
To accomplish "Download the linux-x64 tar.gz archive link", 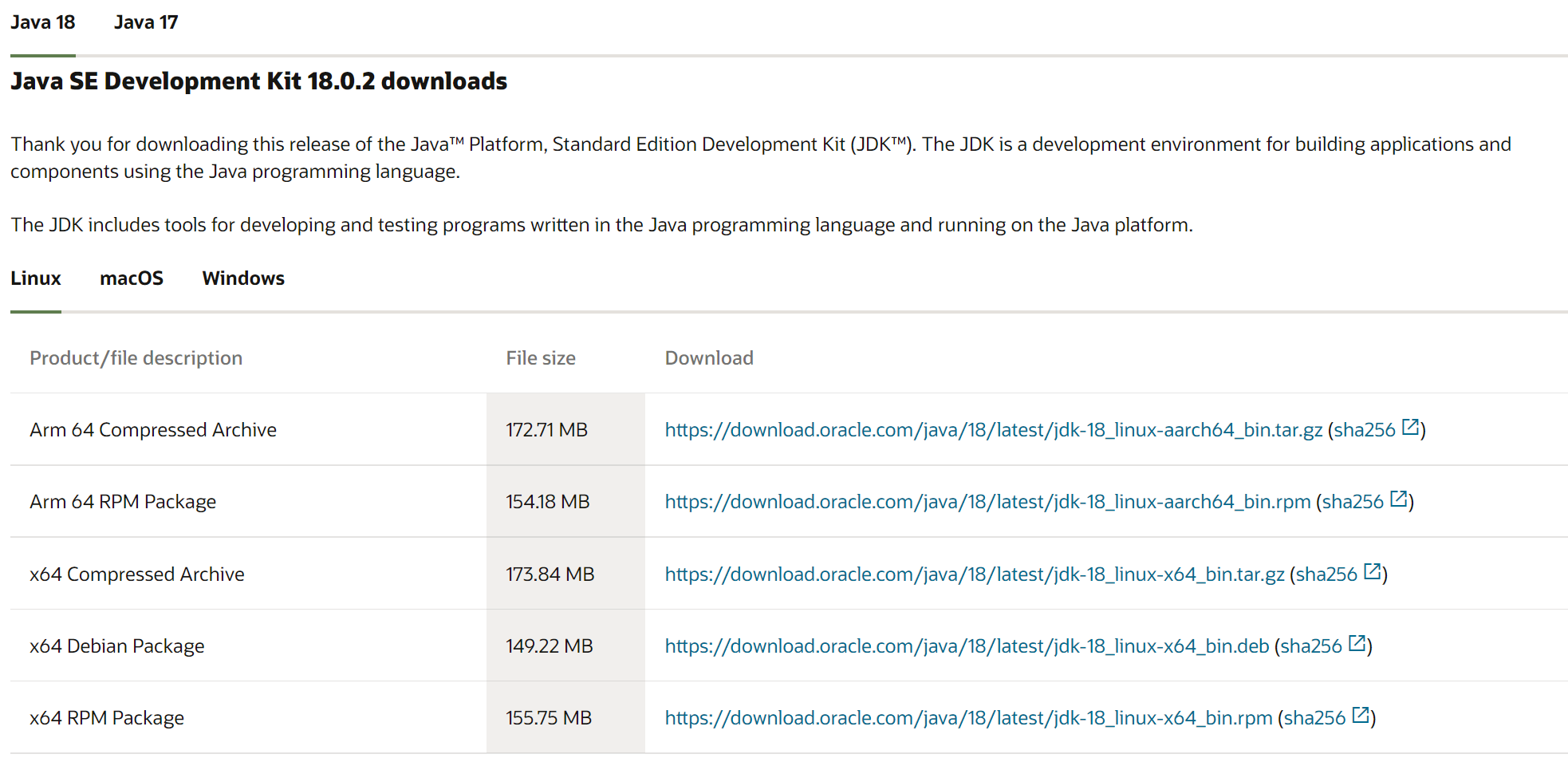I will [975, 574].
